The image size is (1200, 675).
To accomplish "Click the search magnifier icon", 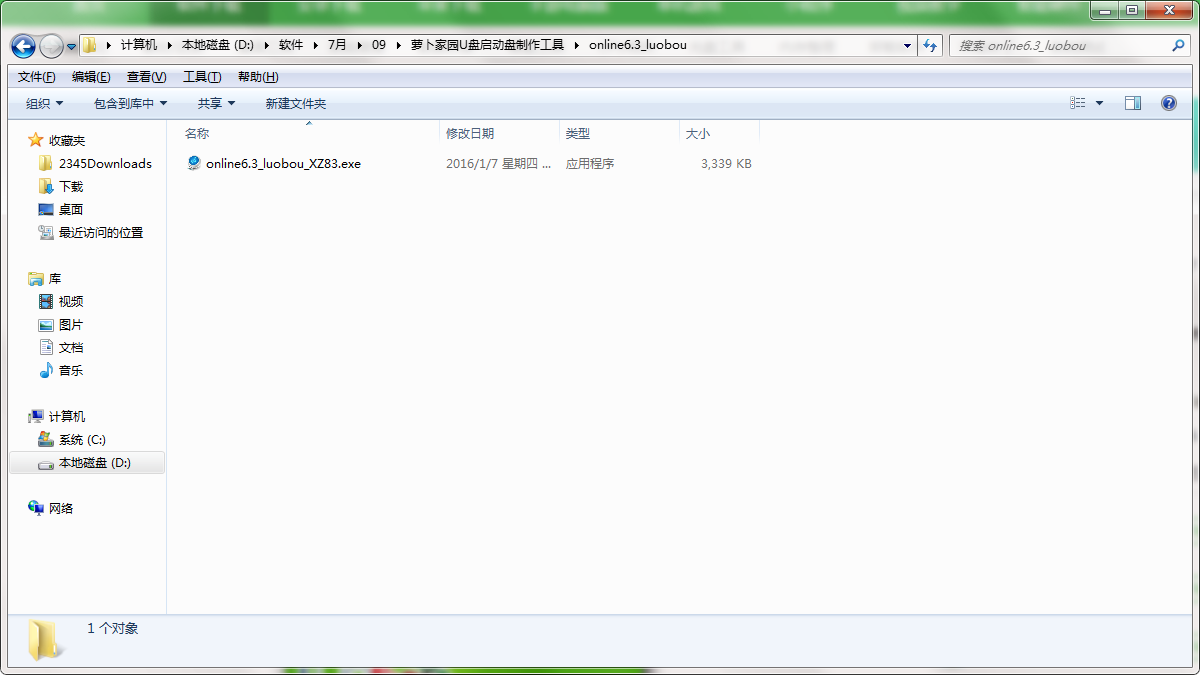I will coord(1178,45).
